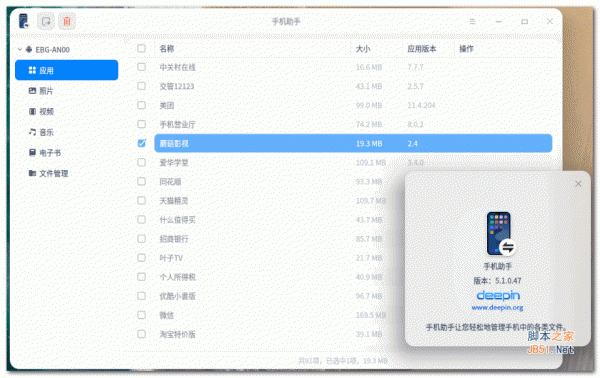Select the 个人所得税 app name

[x=178, y=277]
